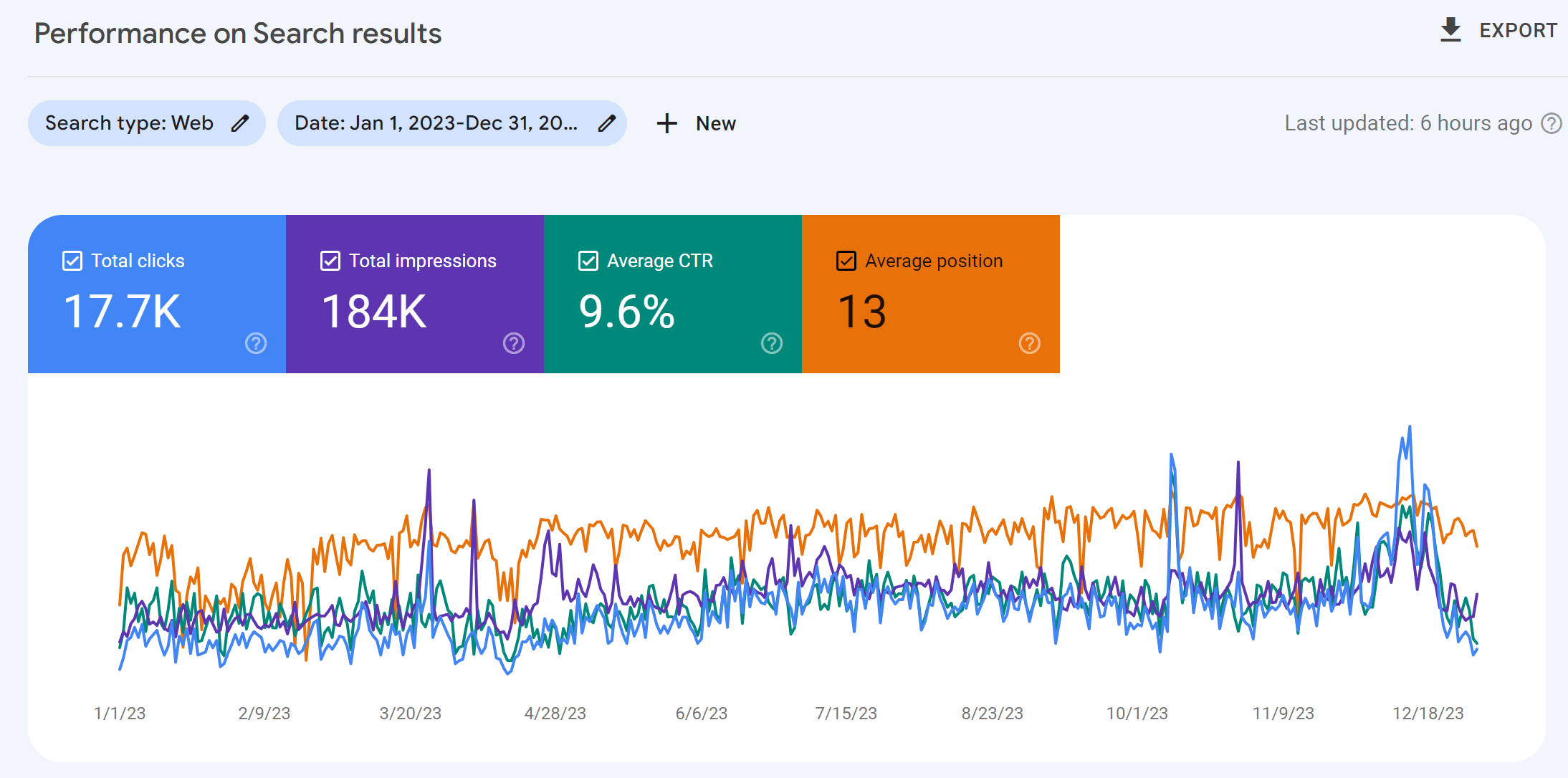Image resolution: width=1568 pixels, height=778 pixels.
Task: Open help icon in Total clicks card
Action: [x=256, y=343]
